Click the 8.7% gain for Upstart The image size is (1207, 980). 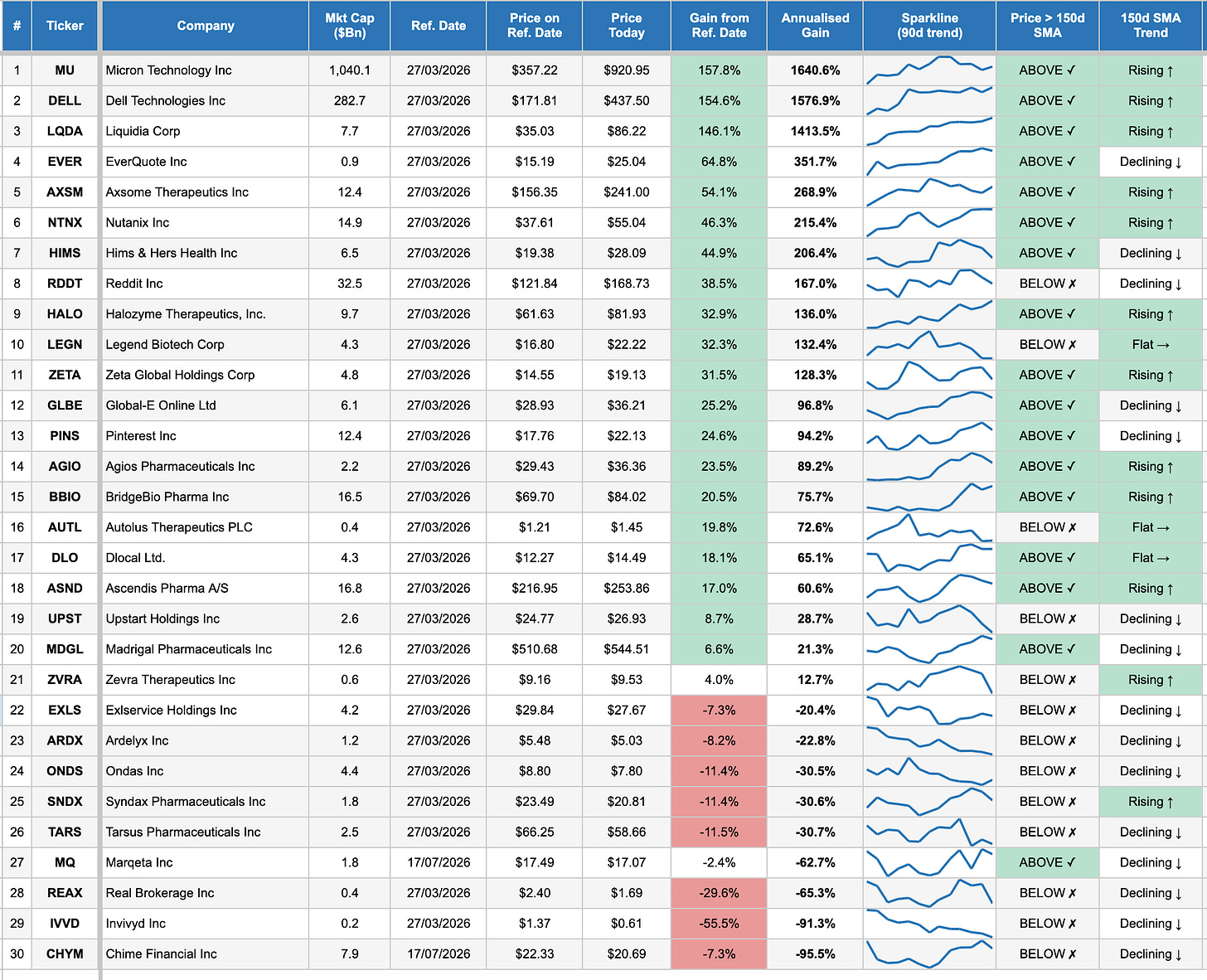click(719, 619)
